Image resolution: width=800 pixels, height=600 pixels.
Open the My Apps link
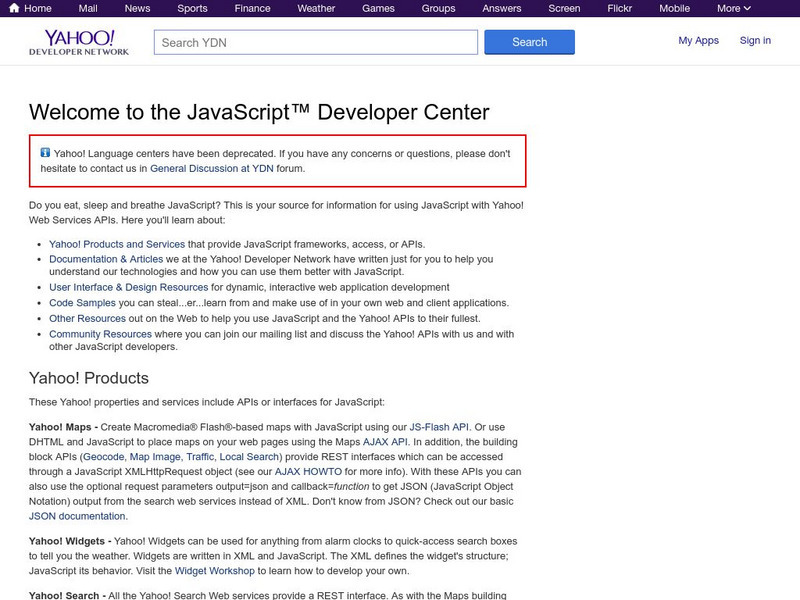[x=698, y=40]
